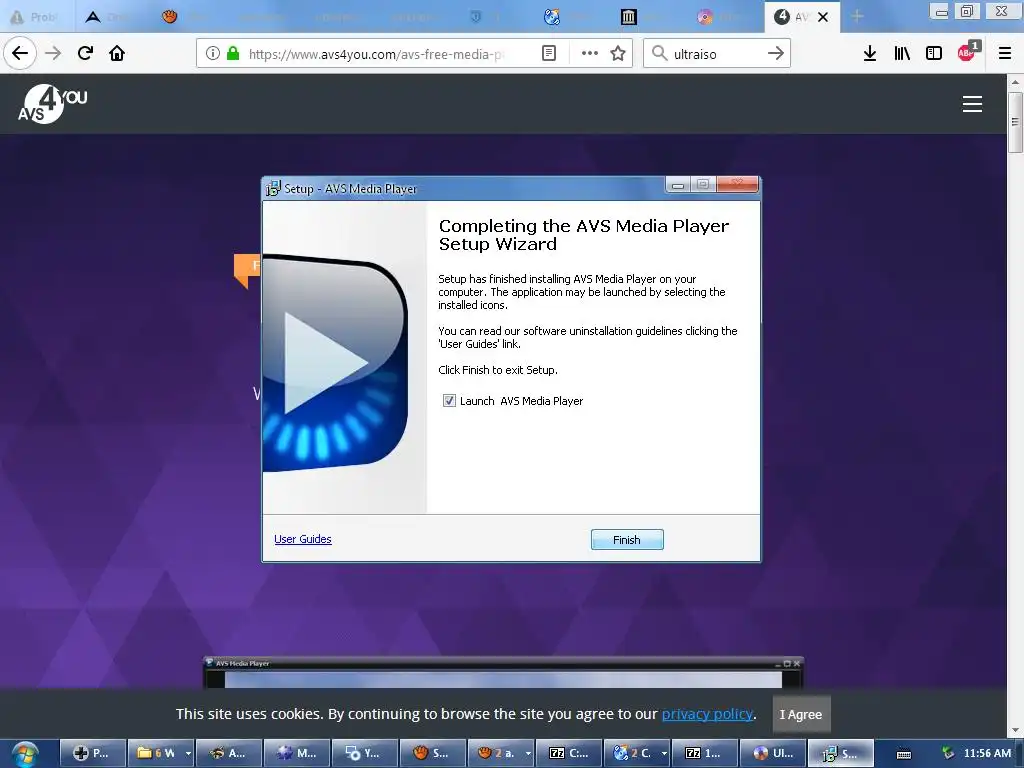Switch to the tab with building icon
The height and width of the screenshot is (768, 1024).
click(649, 17)
